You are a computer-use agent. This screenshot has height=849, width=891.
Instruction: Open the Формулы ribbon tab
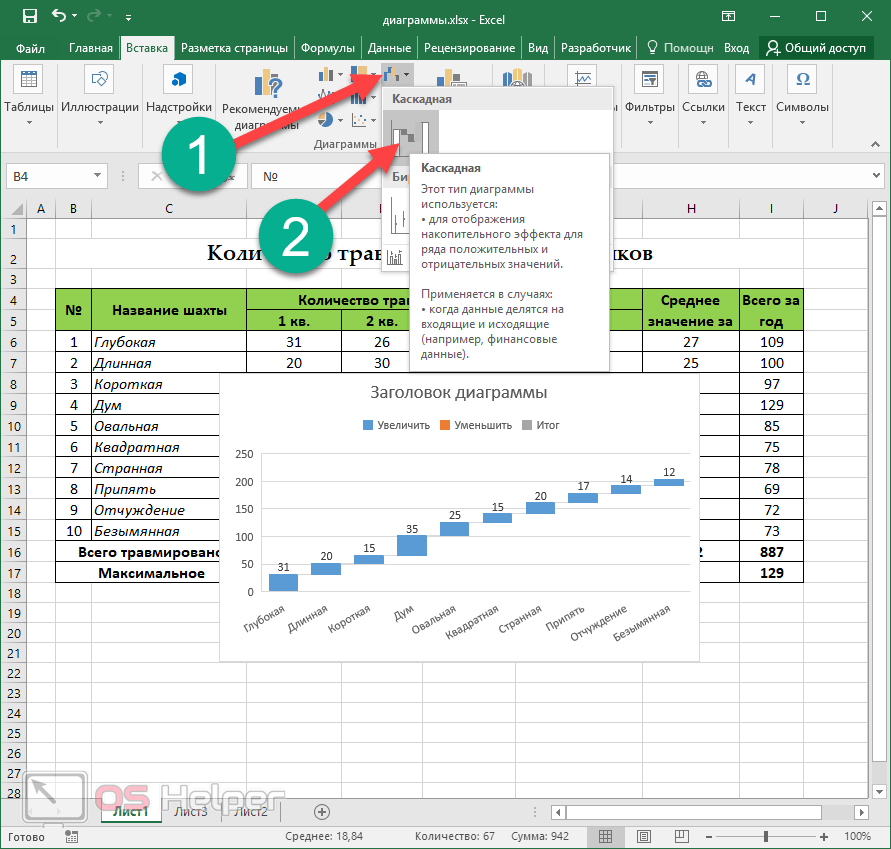point(328,48)
